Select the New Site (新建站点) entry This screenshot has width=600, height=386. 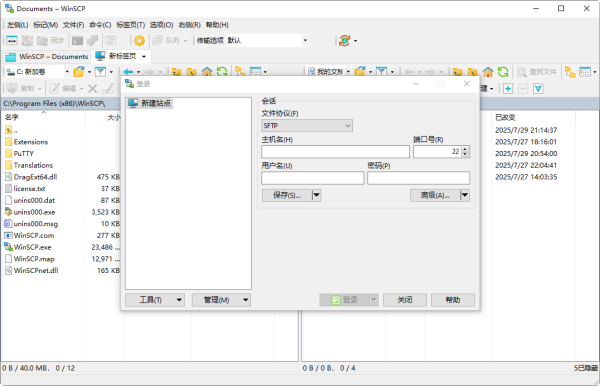(x=150, y=103)
